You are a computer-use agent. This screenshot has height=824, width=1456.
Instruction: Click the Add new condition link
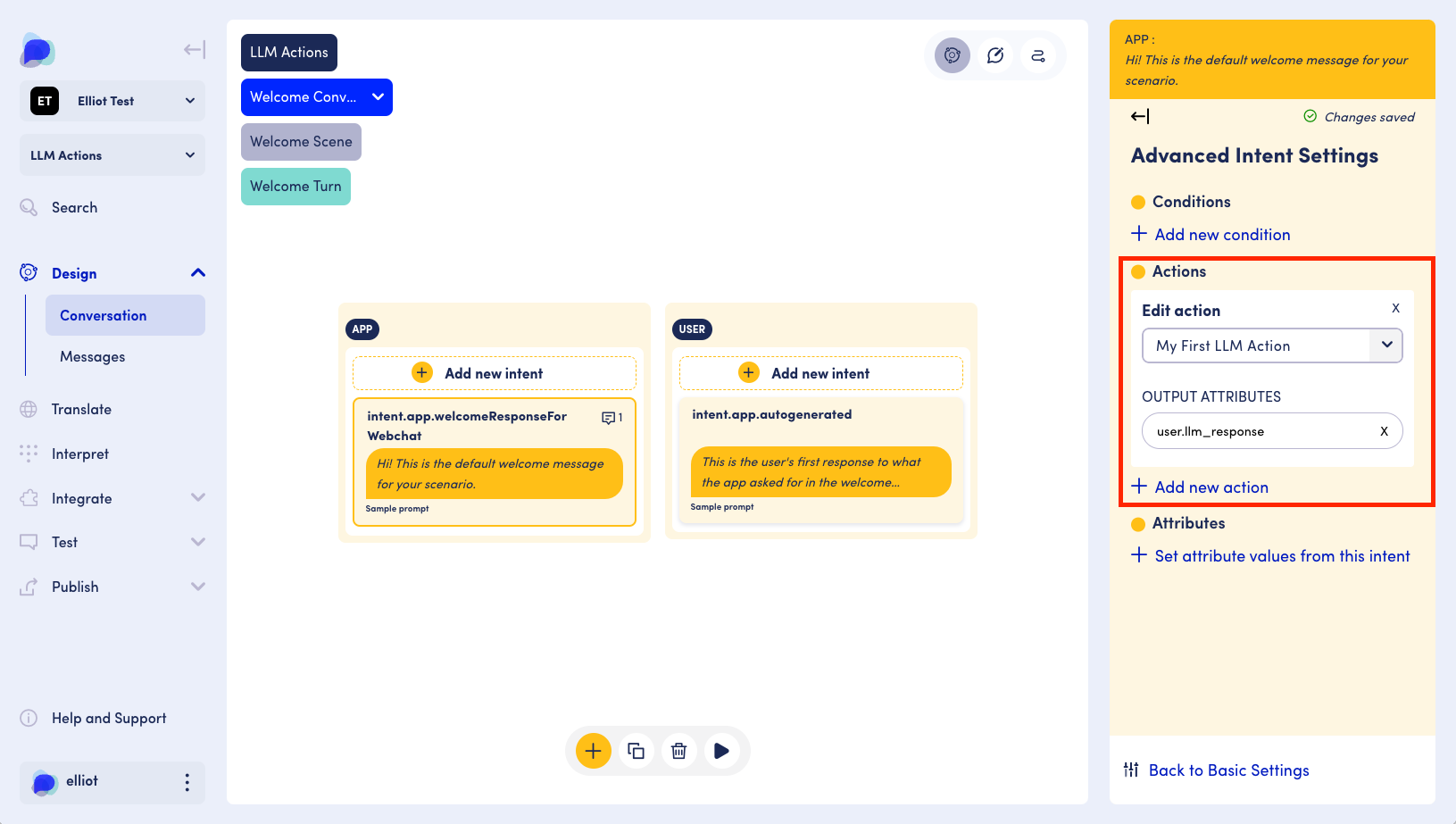click(x=1221, y=235)
